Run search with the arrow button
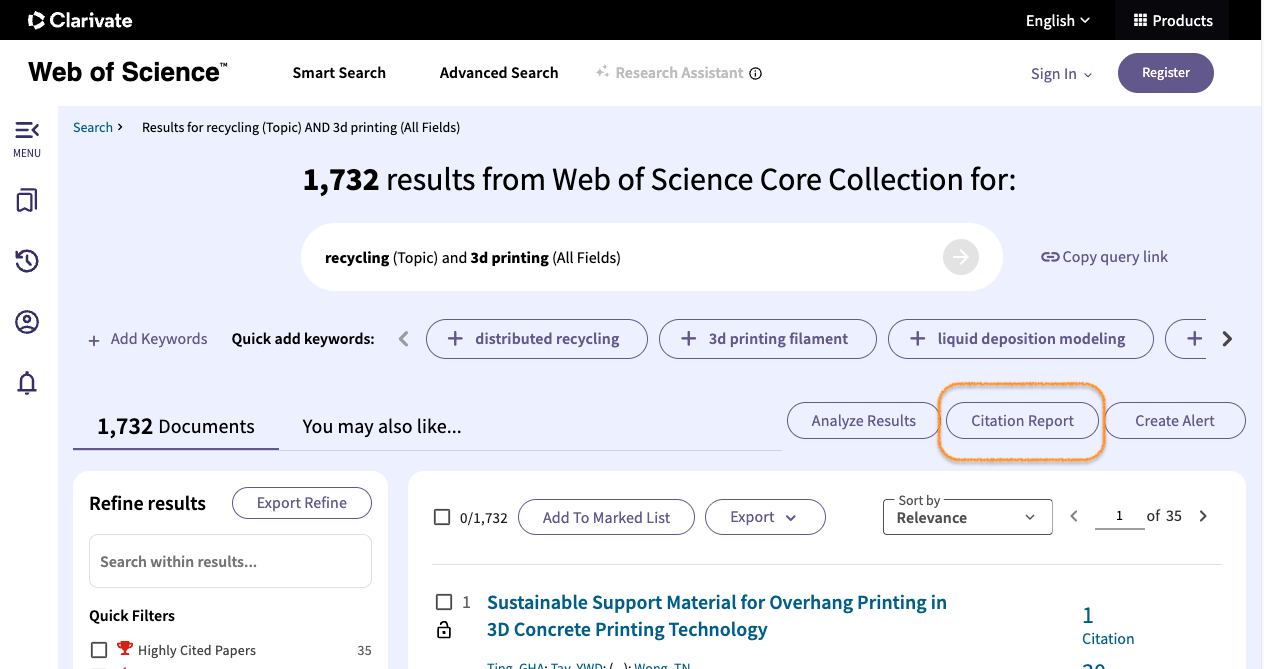The width and height of the screenshot is (1264, 669). (960, 257)
